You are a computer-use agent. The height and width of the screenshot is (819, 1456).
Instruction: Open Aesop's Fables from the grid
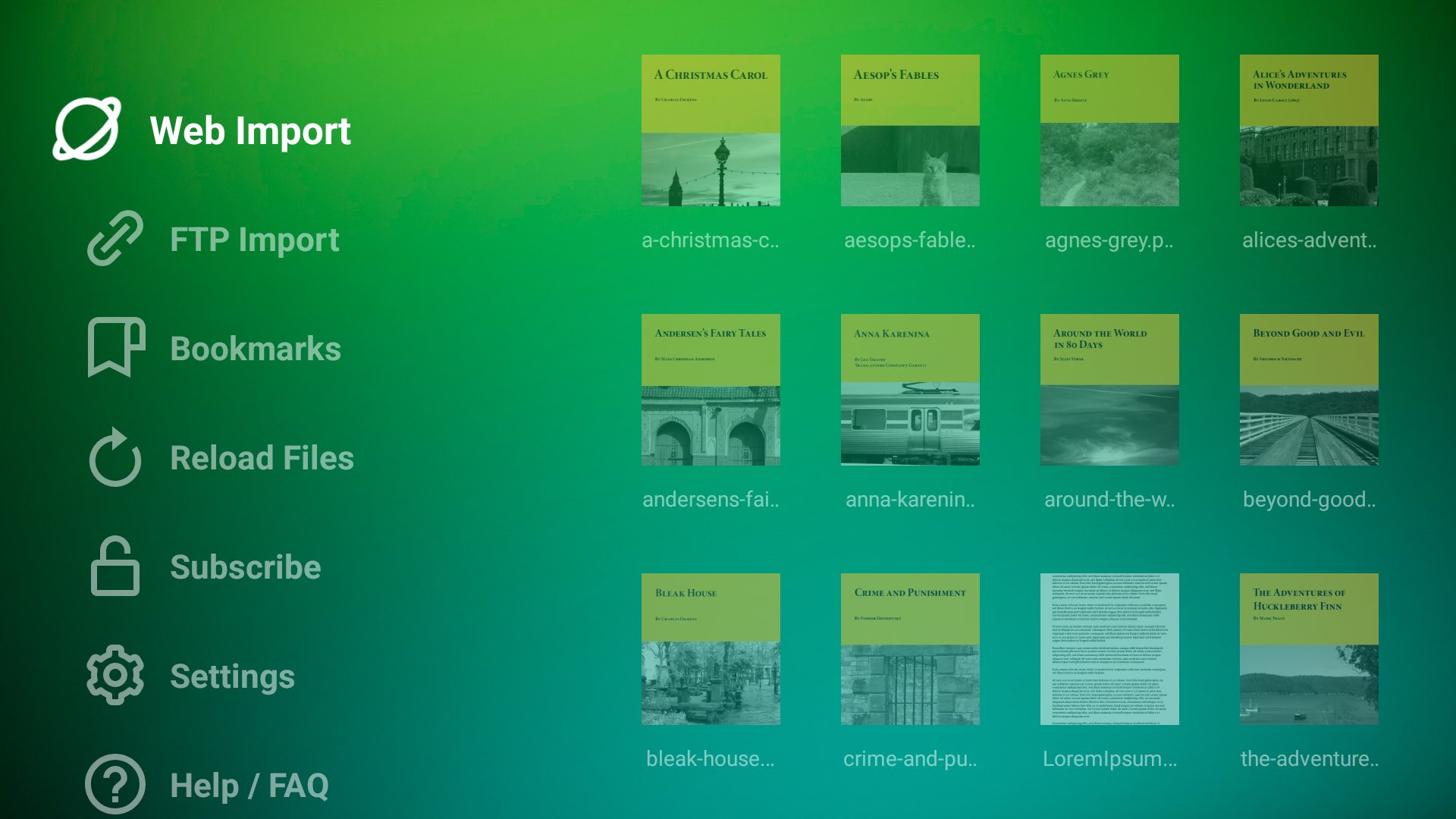pos(910,130)
